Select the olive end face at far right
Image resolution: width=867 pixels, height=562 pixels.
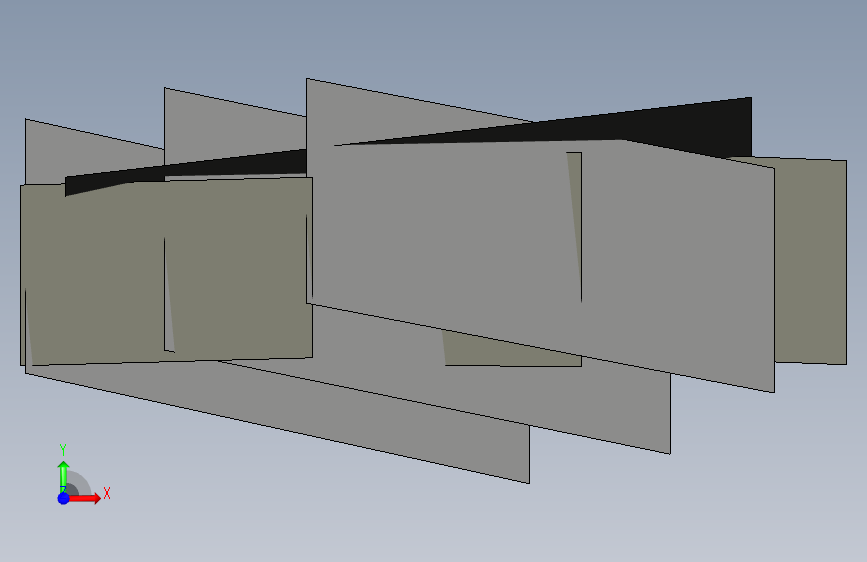(x=811, y=261)
